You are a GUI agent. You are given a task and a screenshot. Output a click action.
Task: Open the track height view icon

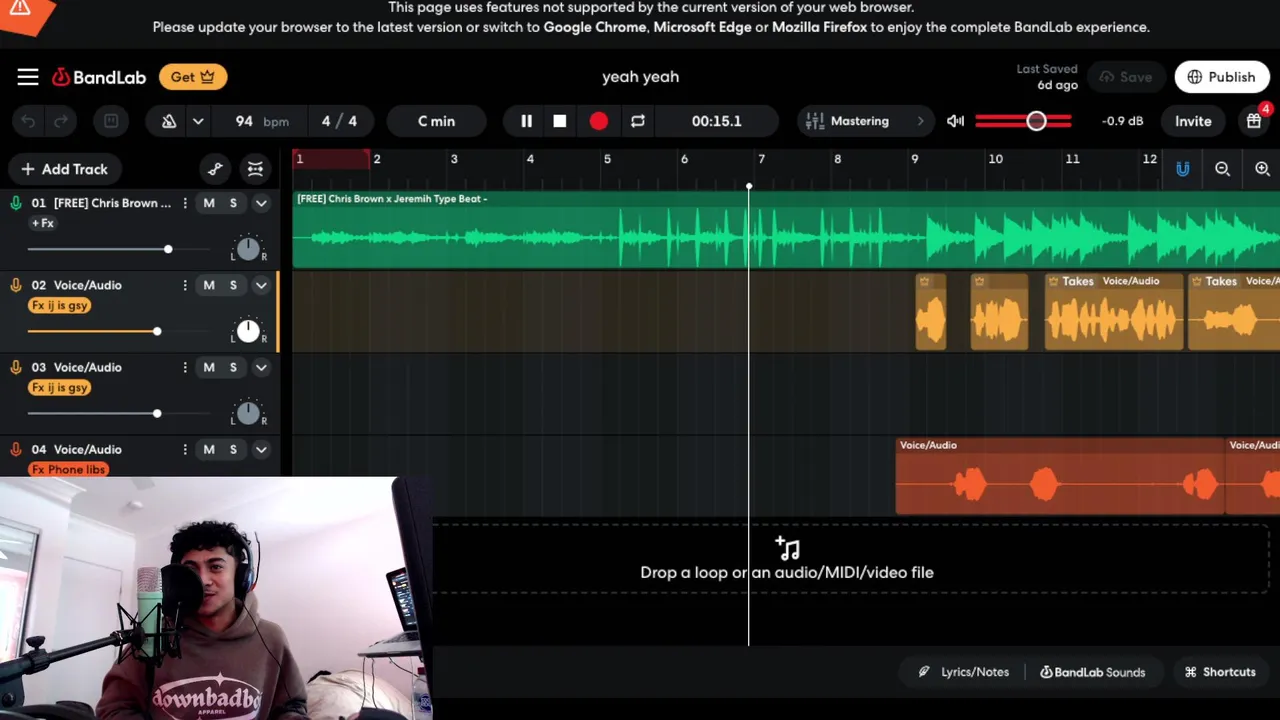coord(255,169)
